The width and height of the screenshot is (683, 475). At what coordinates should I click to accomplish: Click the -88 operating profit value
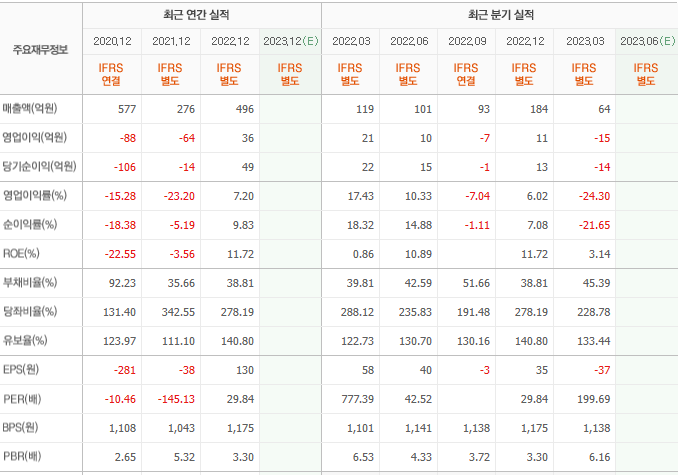[x=128, y=138]
